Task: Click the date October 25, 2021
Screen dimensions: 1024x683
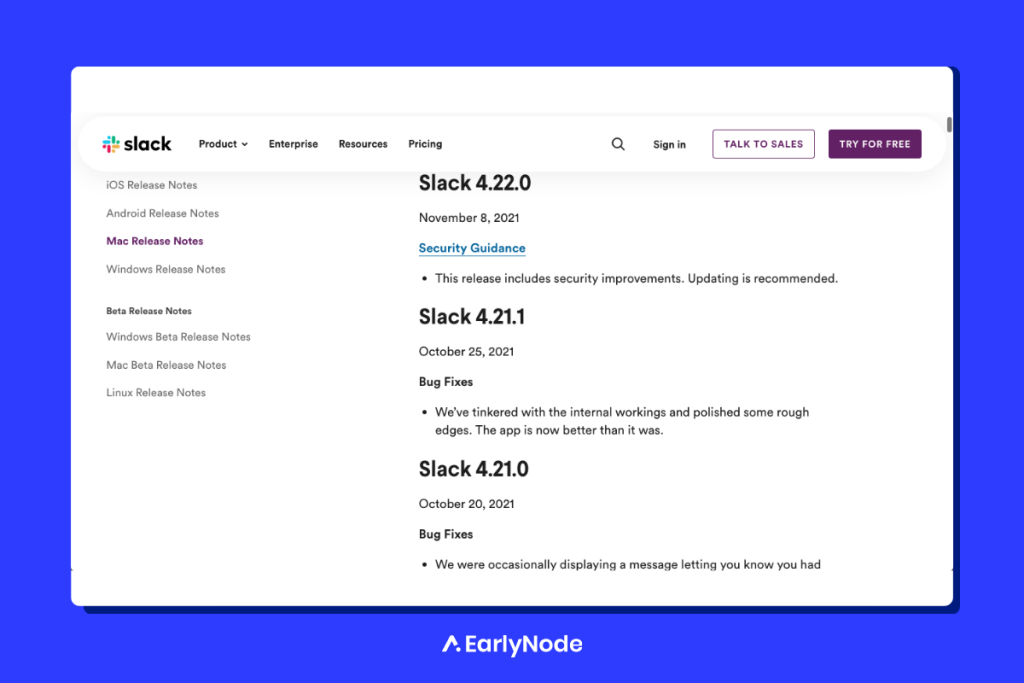Action: (466, 352)
